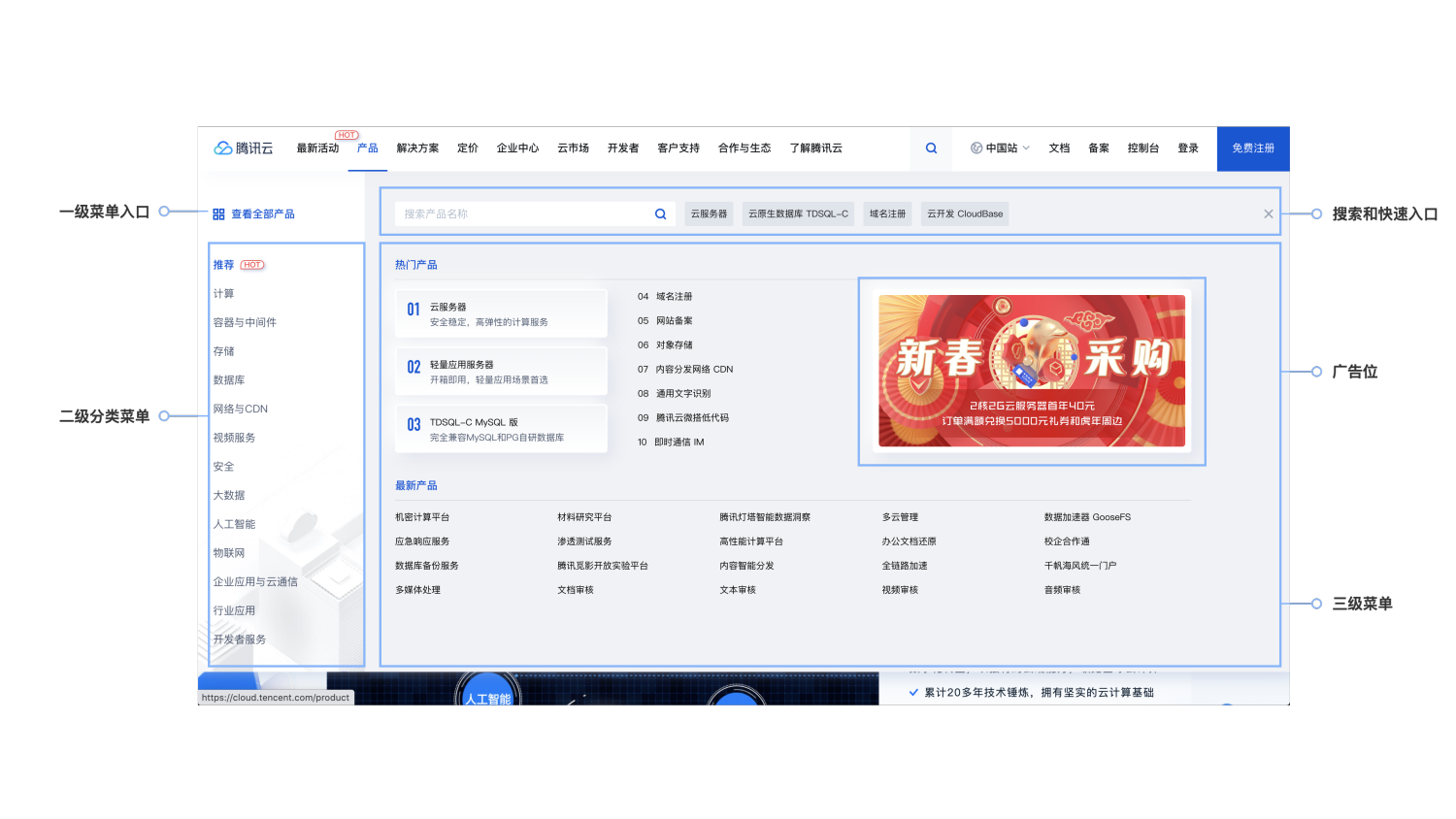Screen dimensions: 1456x819
Task: Select the 网络与CDN category
Action: coord(241,409)
